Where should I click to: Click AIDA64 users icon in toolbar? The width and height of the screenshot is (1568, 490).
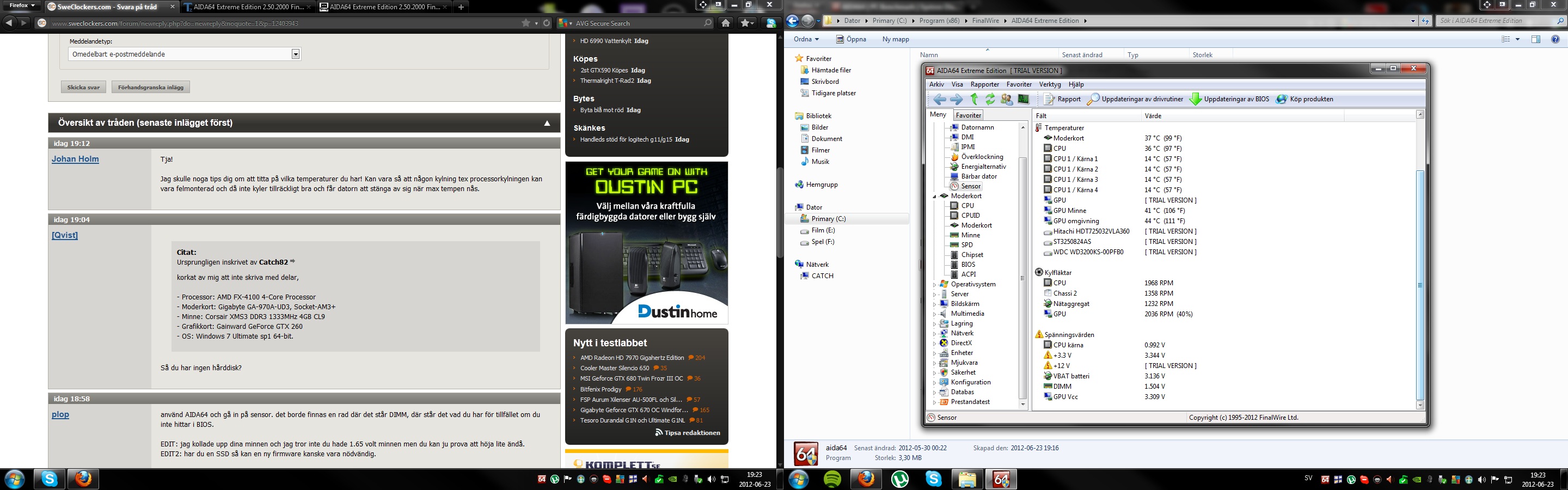1007,99
